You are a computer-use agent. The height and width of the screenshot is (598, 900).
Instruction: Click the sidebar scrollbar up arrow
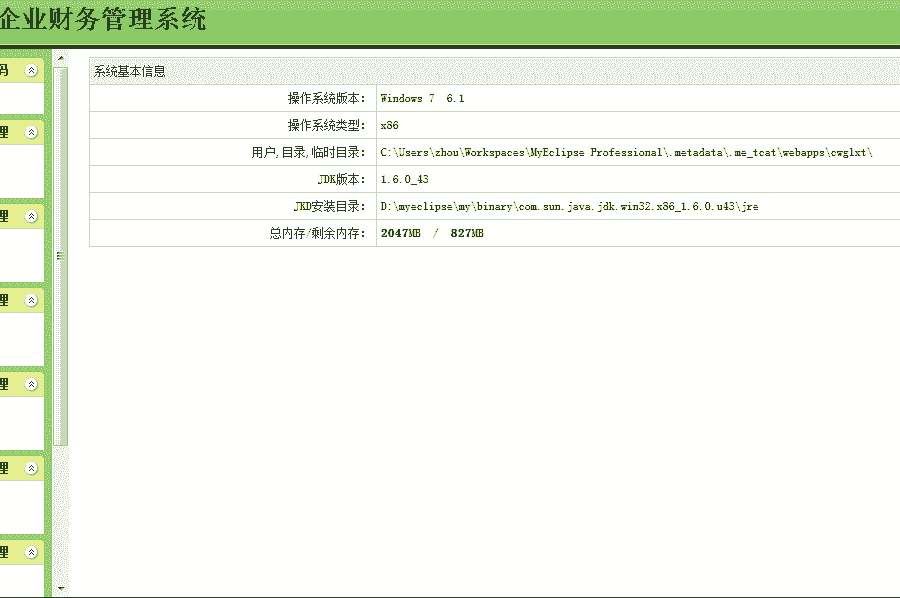61,57
